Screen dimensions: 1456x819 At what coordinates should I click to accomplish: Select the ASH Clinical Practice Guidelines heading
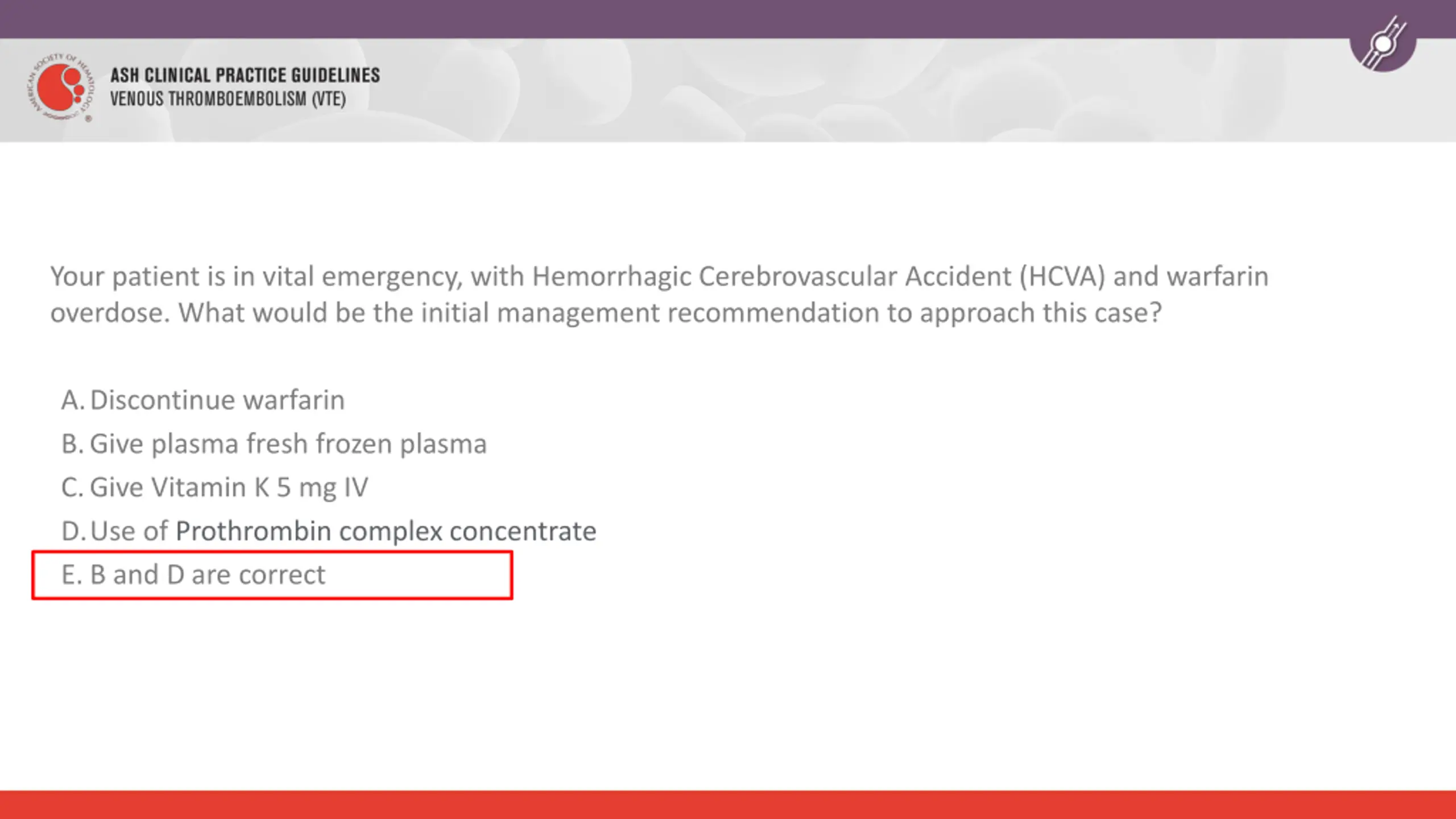click(x=245, y=75)
